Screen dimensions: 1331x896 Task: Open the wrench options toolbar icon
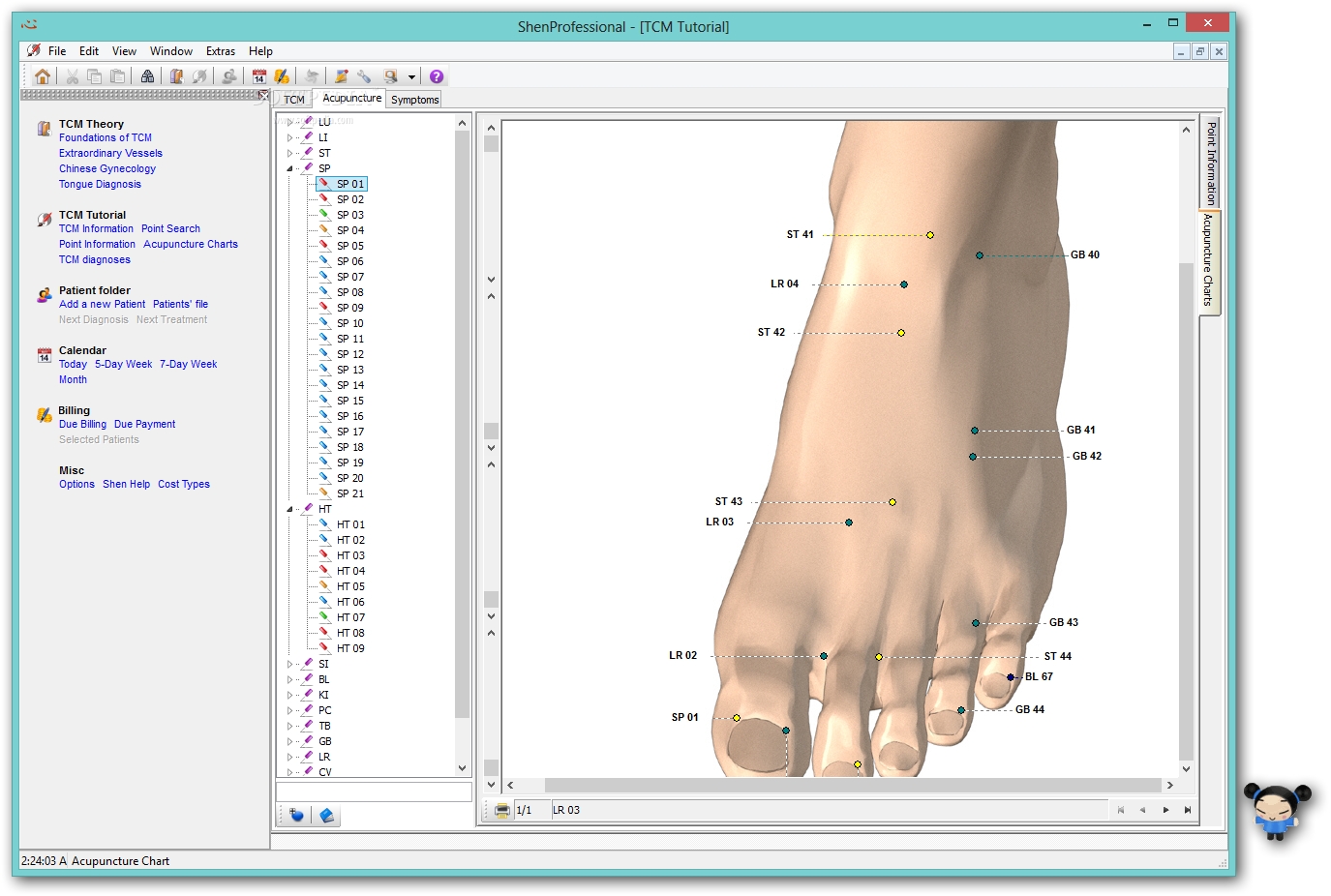pos(364,76)
